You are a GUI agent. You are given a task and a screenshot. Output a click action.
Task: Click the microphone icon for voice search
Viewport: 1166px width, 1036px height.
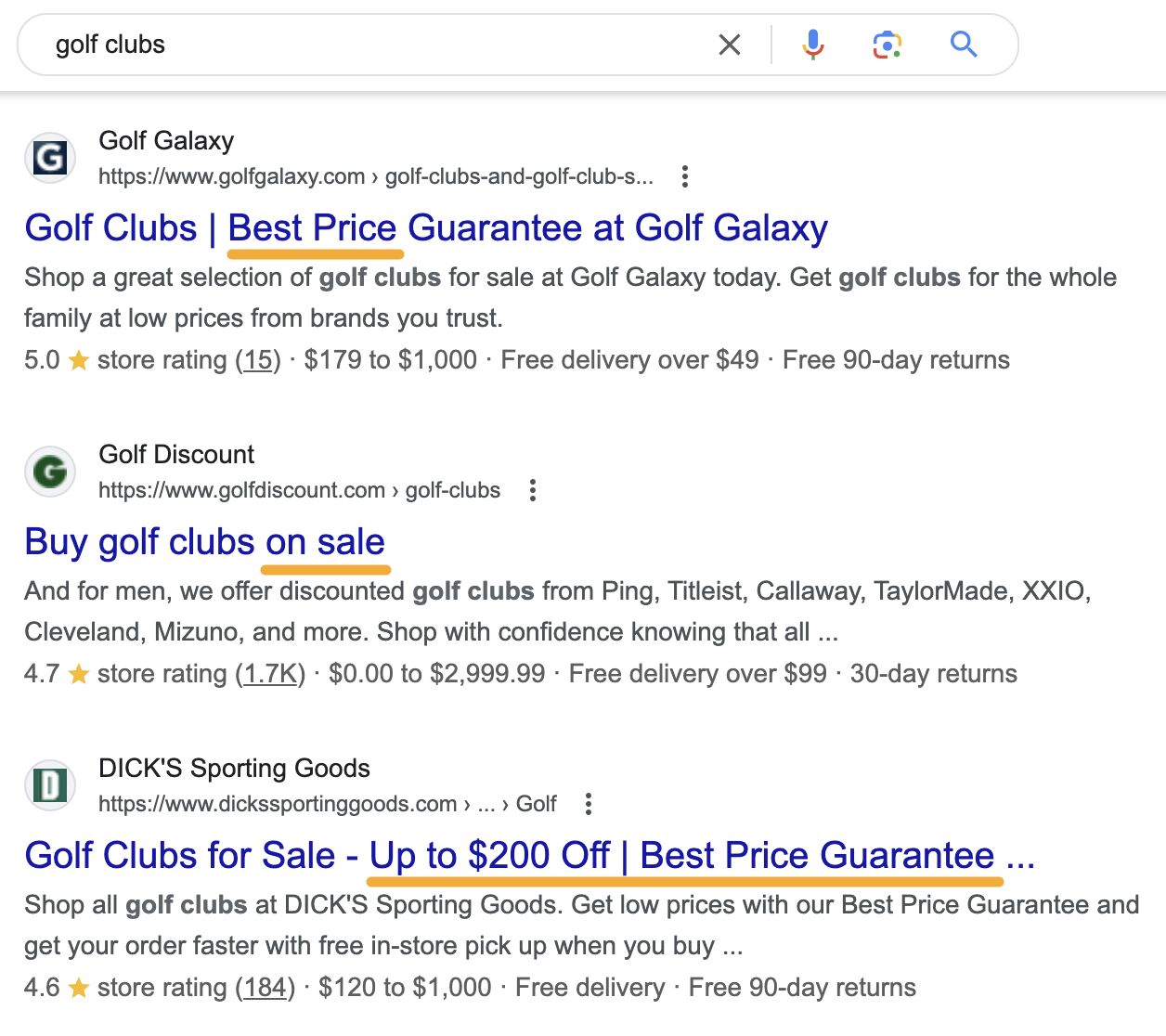tap(813, 44)
